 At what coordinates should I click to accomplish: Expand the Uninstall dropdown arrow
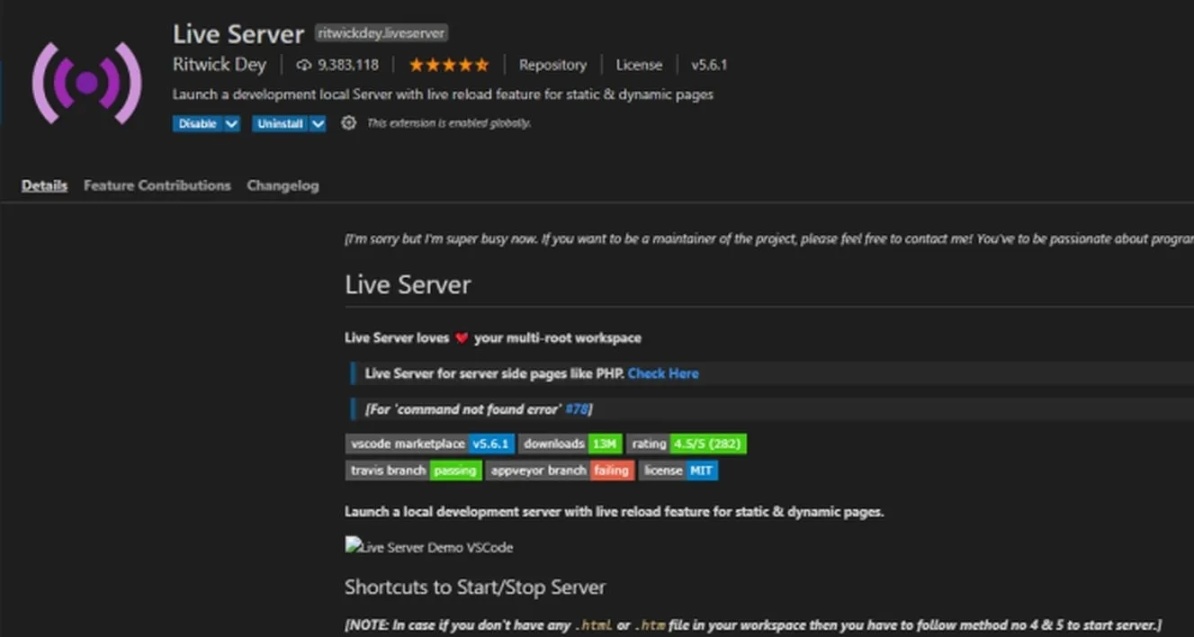[x=318, y=123]
